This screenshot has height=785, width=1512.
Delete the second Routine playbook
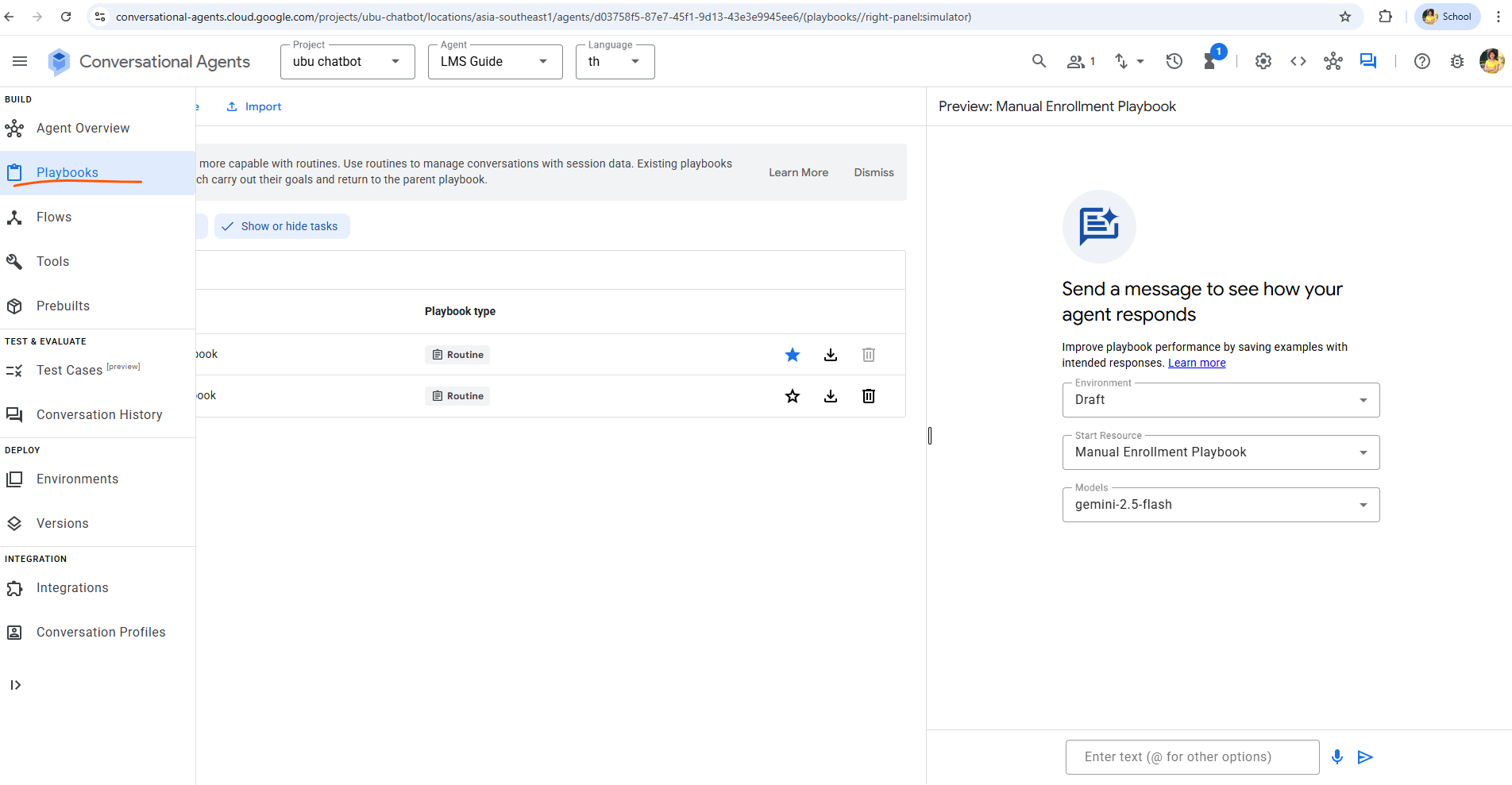[869, 396]
